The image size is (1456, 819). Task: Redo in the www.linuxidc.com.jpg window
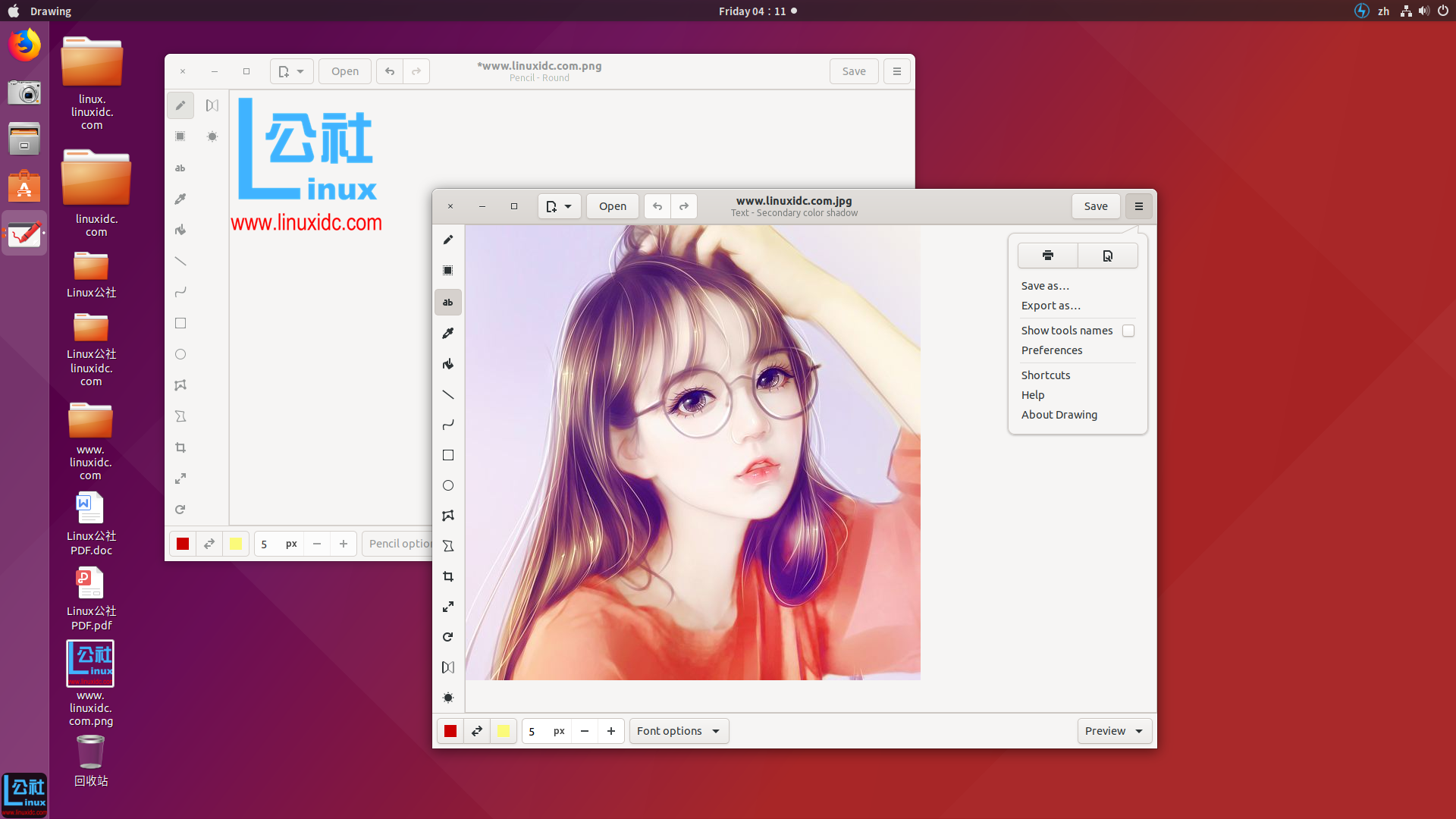(684, 206)
